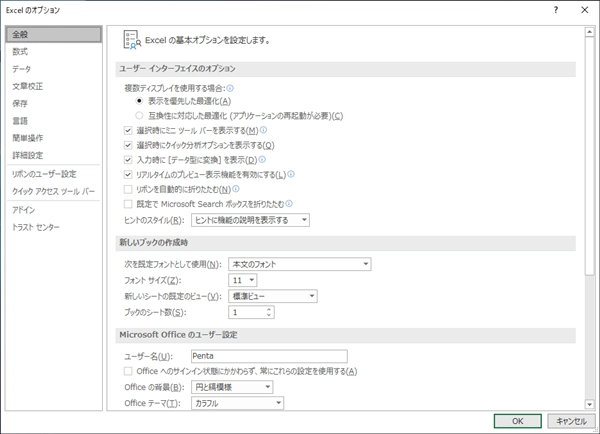Click the Excel basic options header icon
The width and height of the screenshot is (600, 434).
click(132, 40)
